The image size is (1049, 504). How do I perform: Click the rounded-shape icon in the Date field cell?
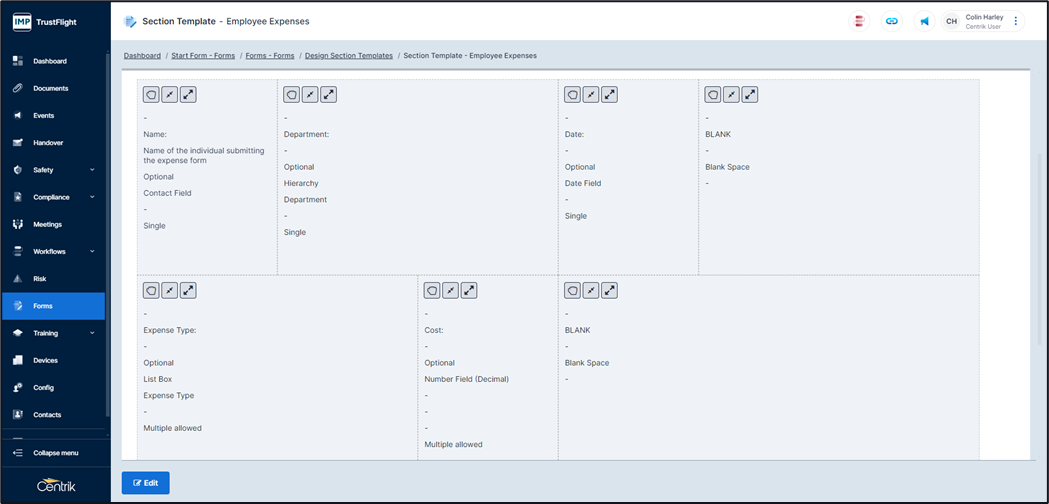[x=573, y=95]
